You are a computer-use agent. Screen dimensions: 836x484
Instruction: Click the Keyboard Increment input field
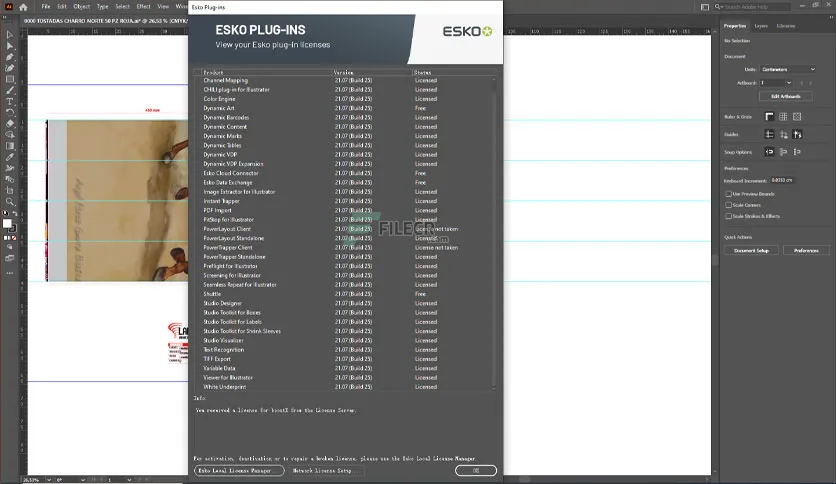(783, 180)
